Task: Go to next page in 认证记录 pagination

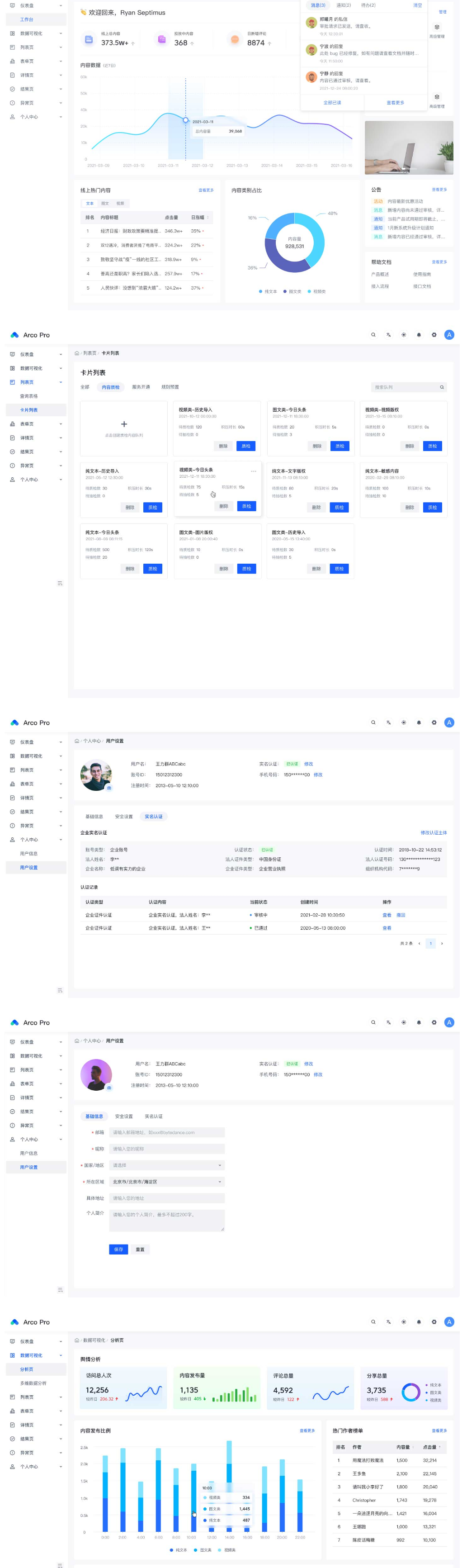Action: (x=442, y=944)
